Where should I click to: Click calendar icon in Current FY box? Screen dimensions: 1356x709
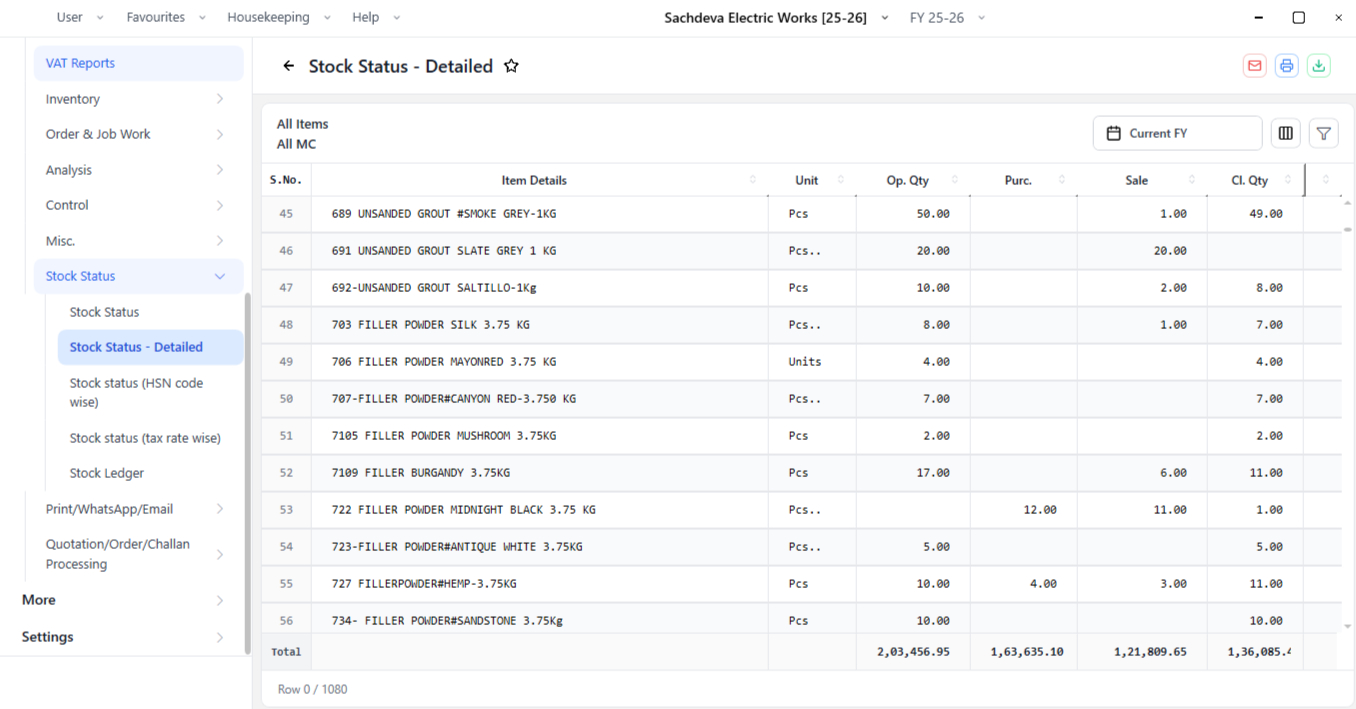(1113, 133)
